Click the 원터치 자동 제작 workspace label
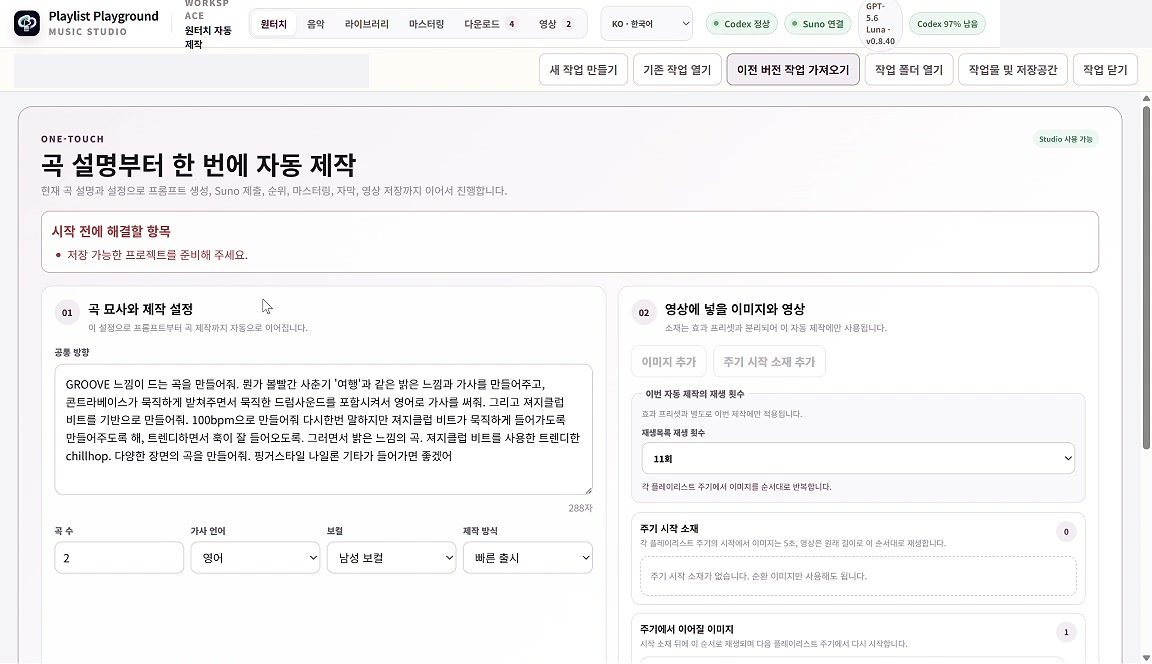 (208, 37)
